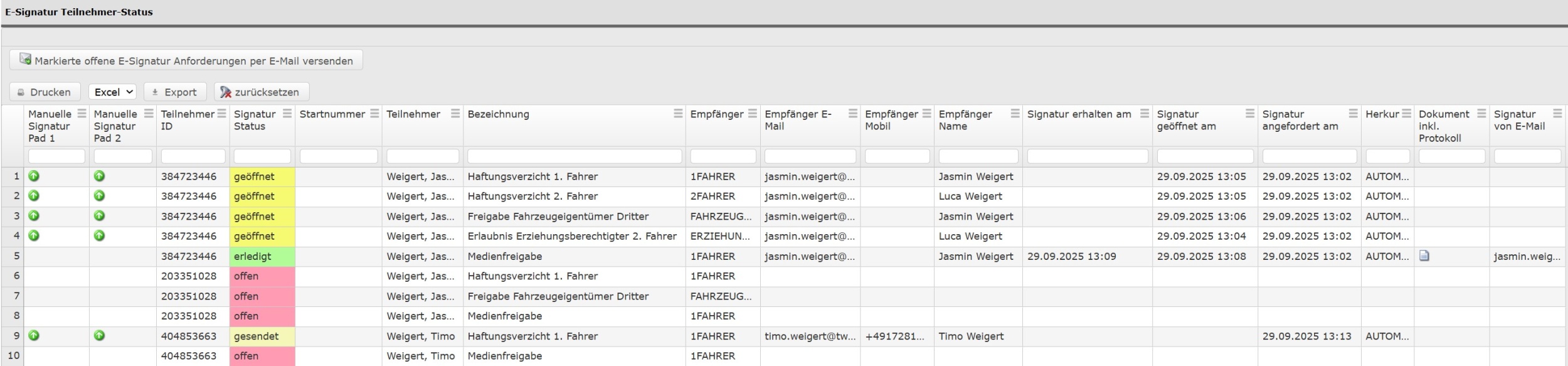Click the Export button
Screen dimensions: 1568x366
point(174,92)
